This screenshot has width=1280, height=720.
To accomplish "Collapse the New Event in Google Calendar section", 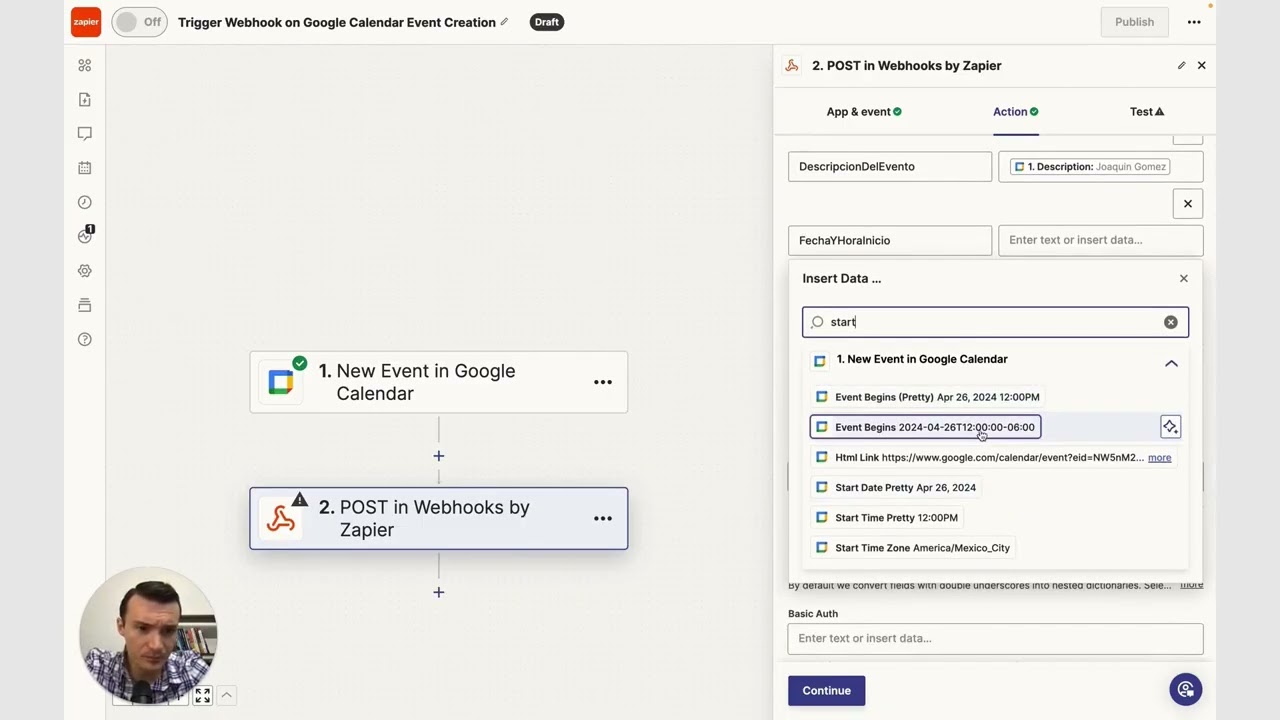I will [1171, 364].
